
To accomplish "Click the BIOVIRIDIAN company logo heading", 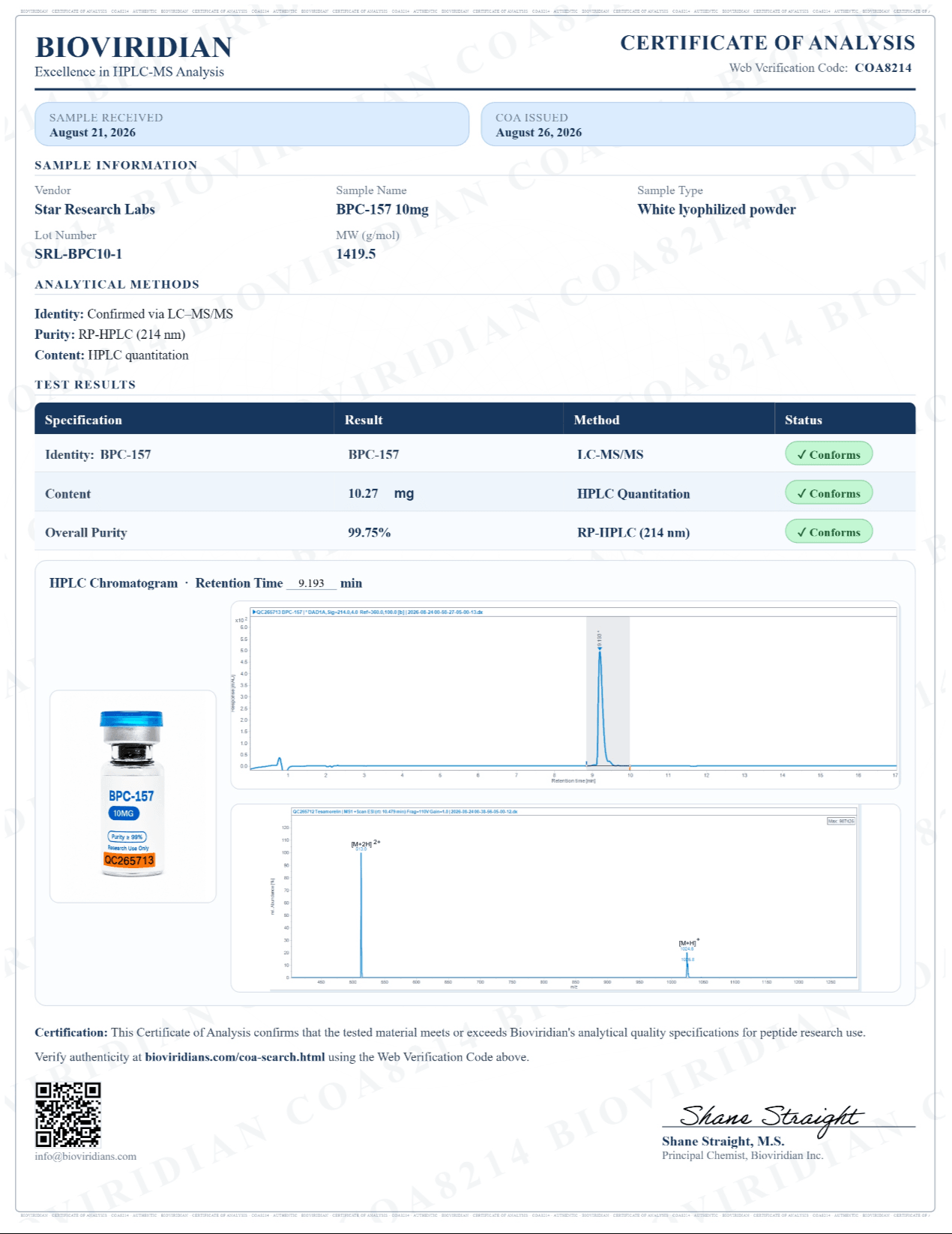I will (133, 47).
